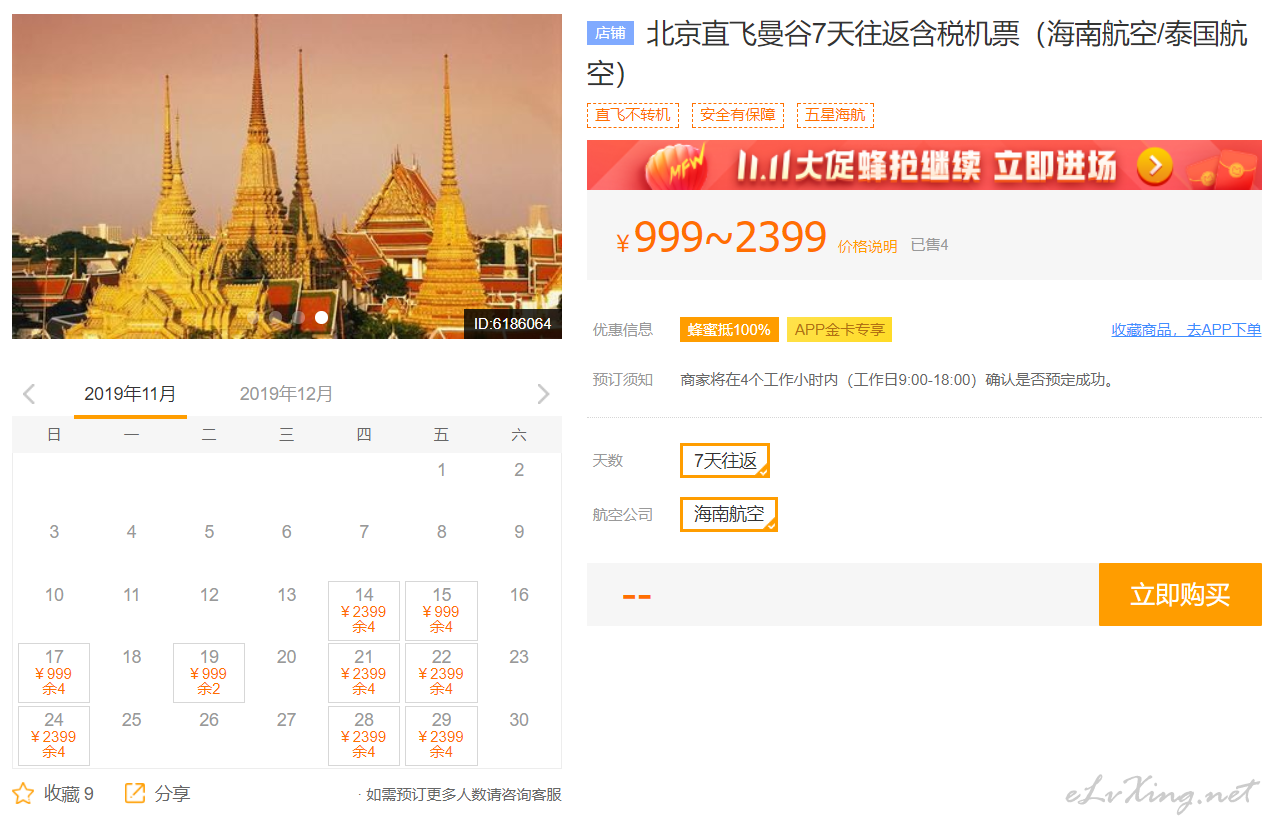Viewport: 1270px width, 827px height.
Task: Select November 29 date cell
Action: 441,736
